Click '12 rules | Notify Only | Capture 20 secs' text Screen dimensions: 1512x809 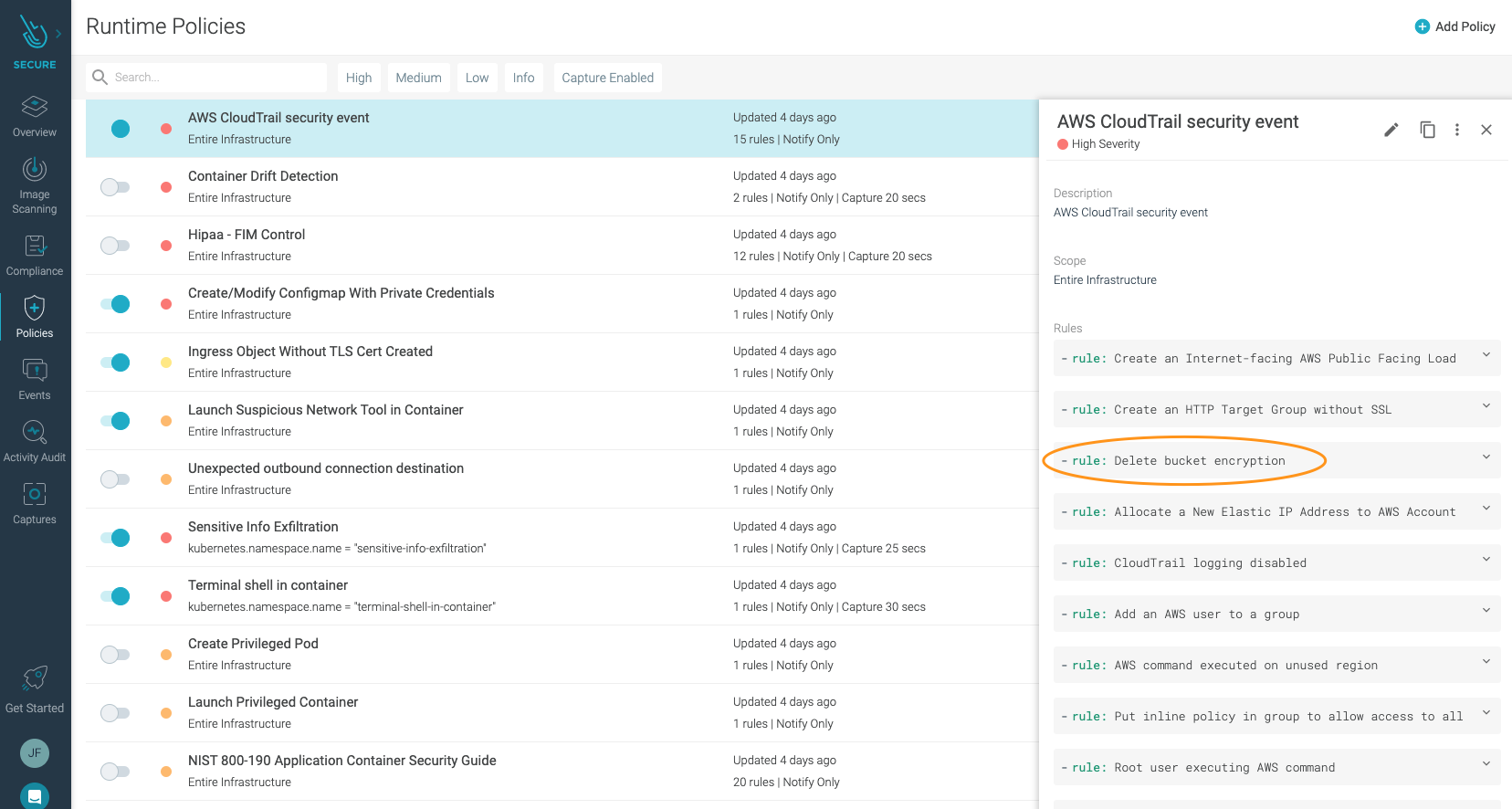[x=833, y=257]
